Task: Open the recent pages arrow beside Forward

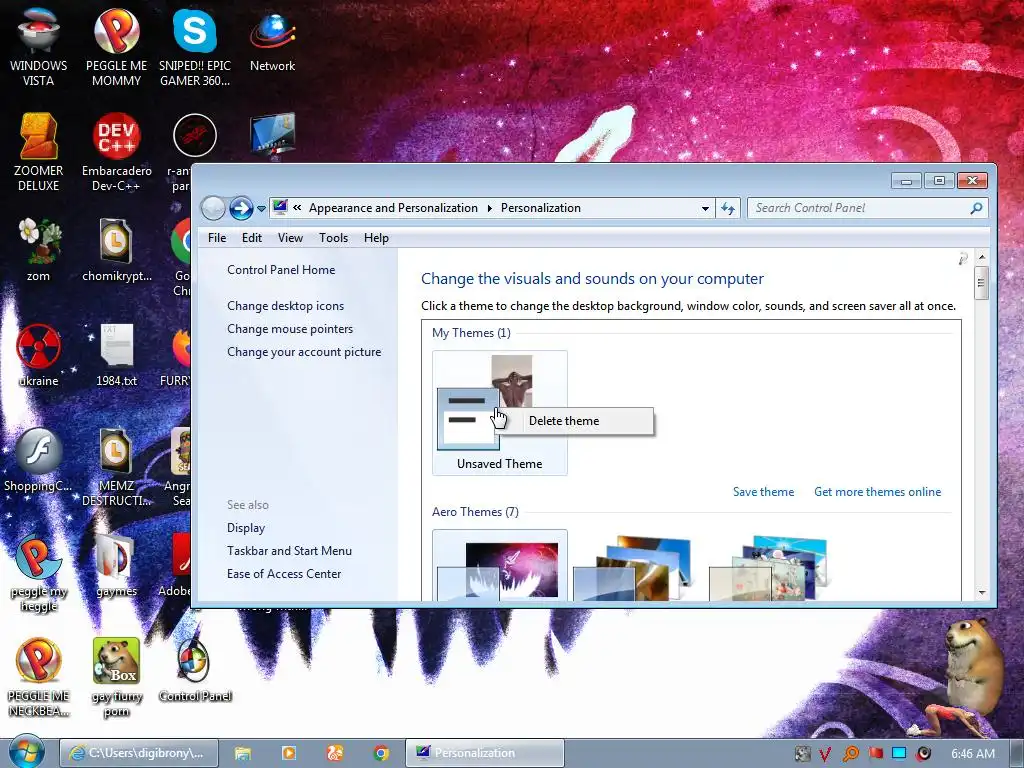Action: (261, 209)
